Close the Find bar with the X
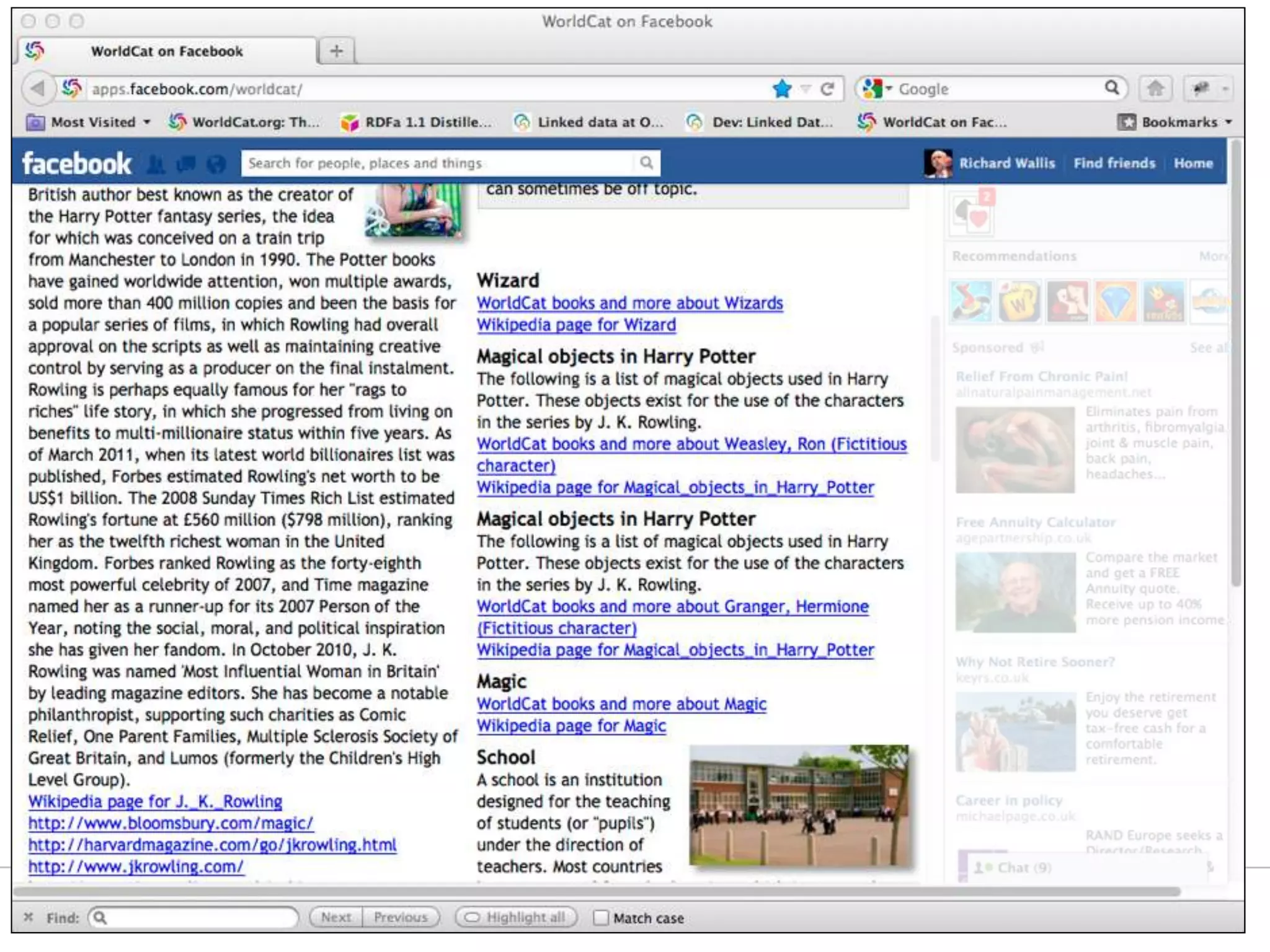Screen dimensions: 1270x952 pos(28,917)
